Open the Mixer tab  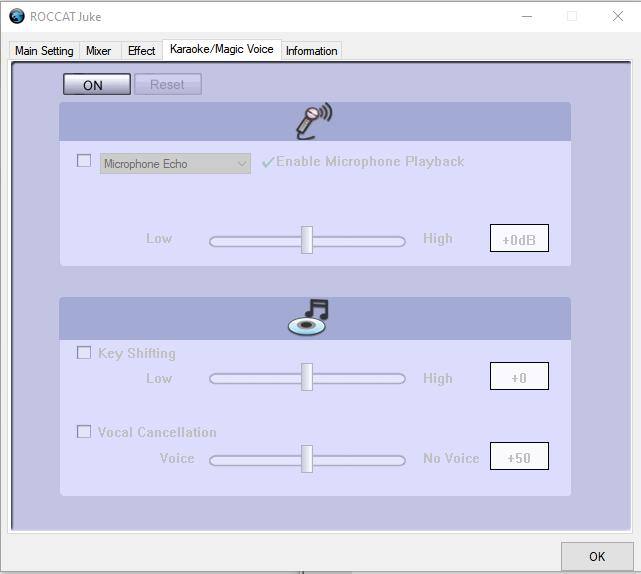(98, 51)
